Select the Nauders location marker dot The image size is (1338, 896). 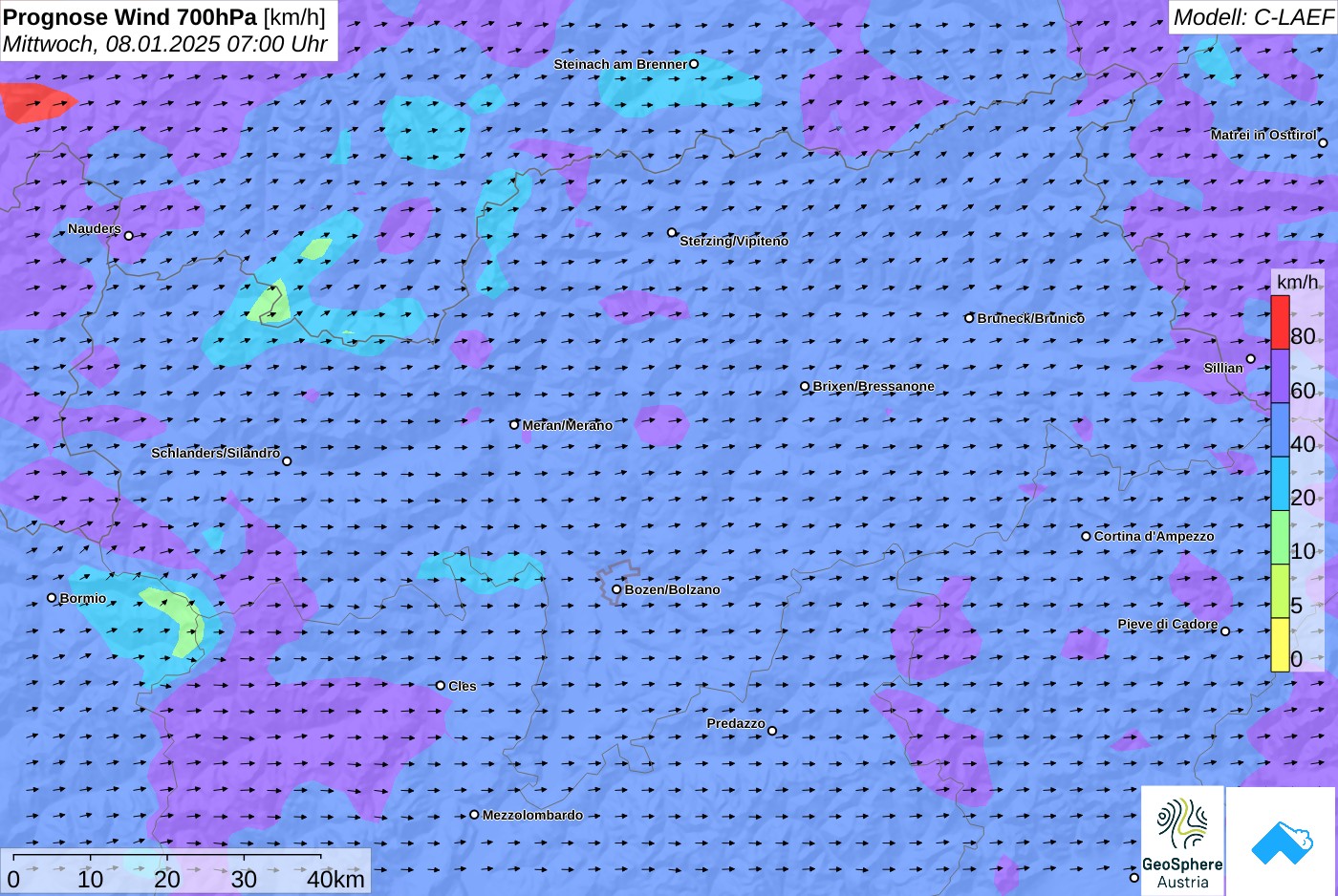tap(129, 235)
